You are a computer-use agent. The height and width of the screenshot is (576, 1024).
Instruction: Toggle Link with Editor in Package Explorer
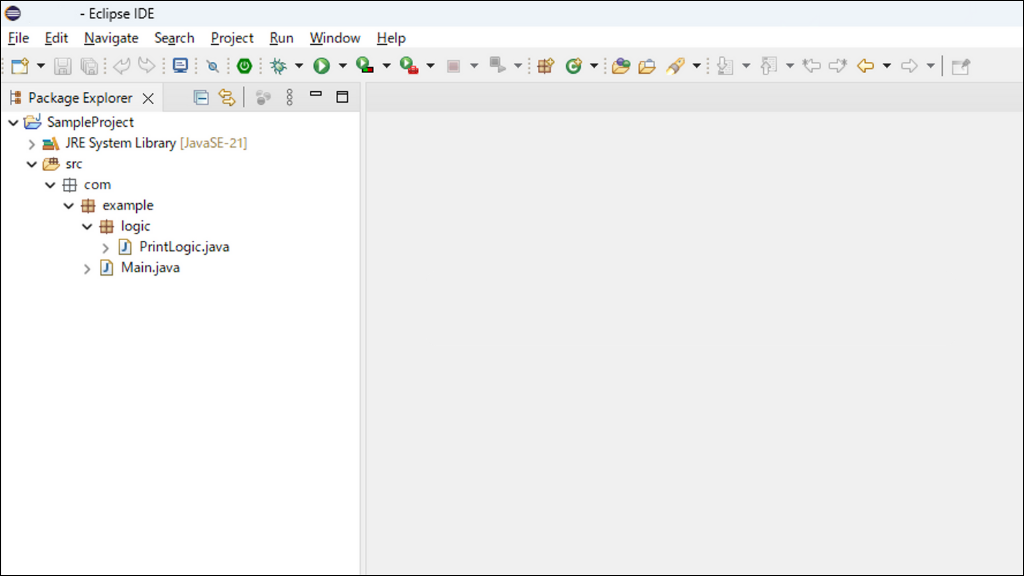[x=227, y=97]
